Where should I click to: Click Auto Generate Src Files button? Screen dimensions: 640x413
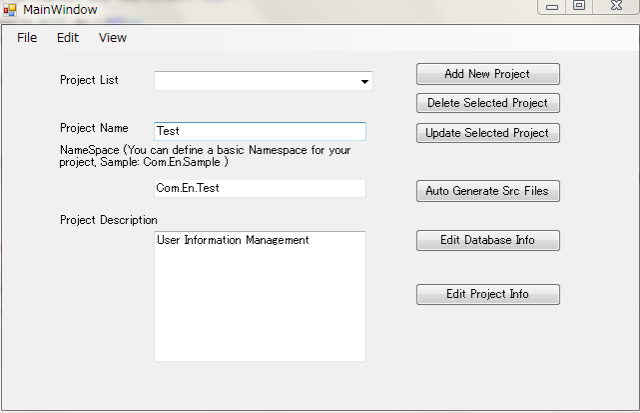tap(488, 191)
